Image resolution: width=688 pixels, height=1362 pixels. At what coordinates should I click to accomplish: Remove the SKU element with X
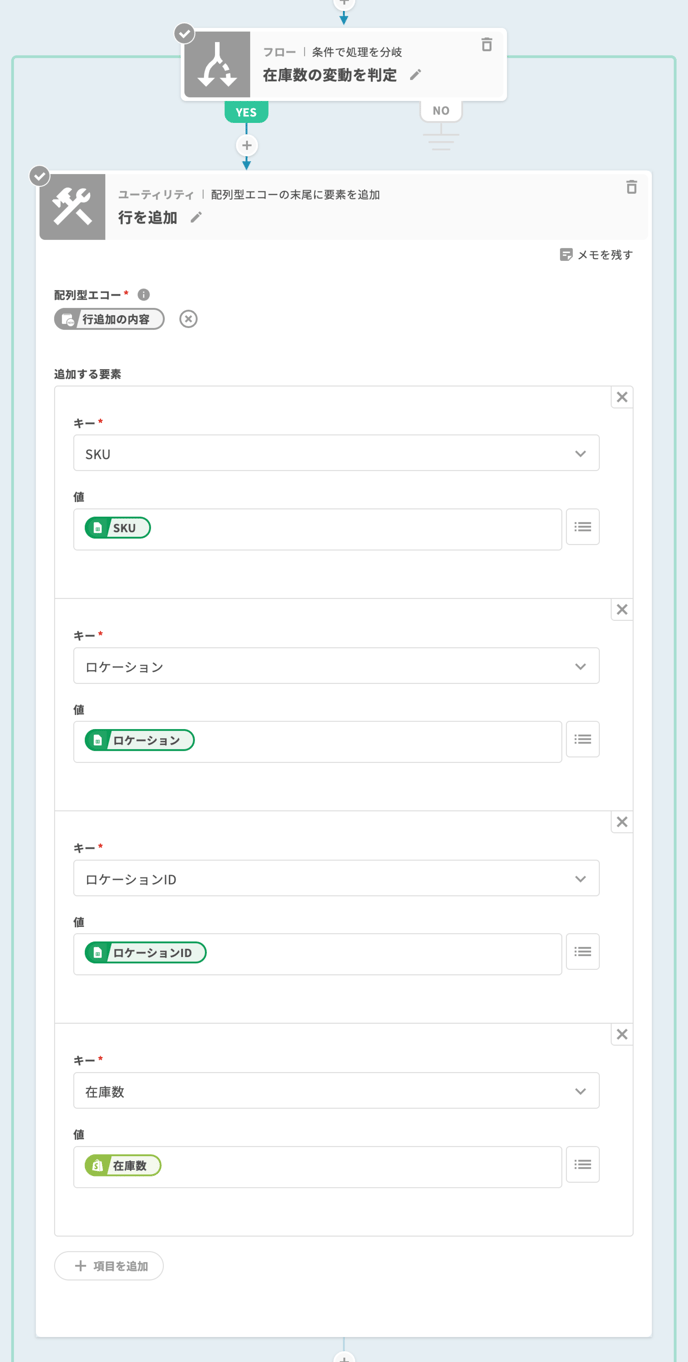[622, 397]
